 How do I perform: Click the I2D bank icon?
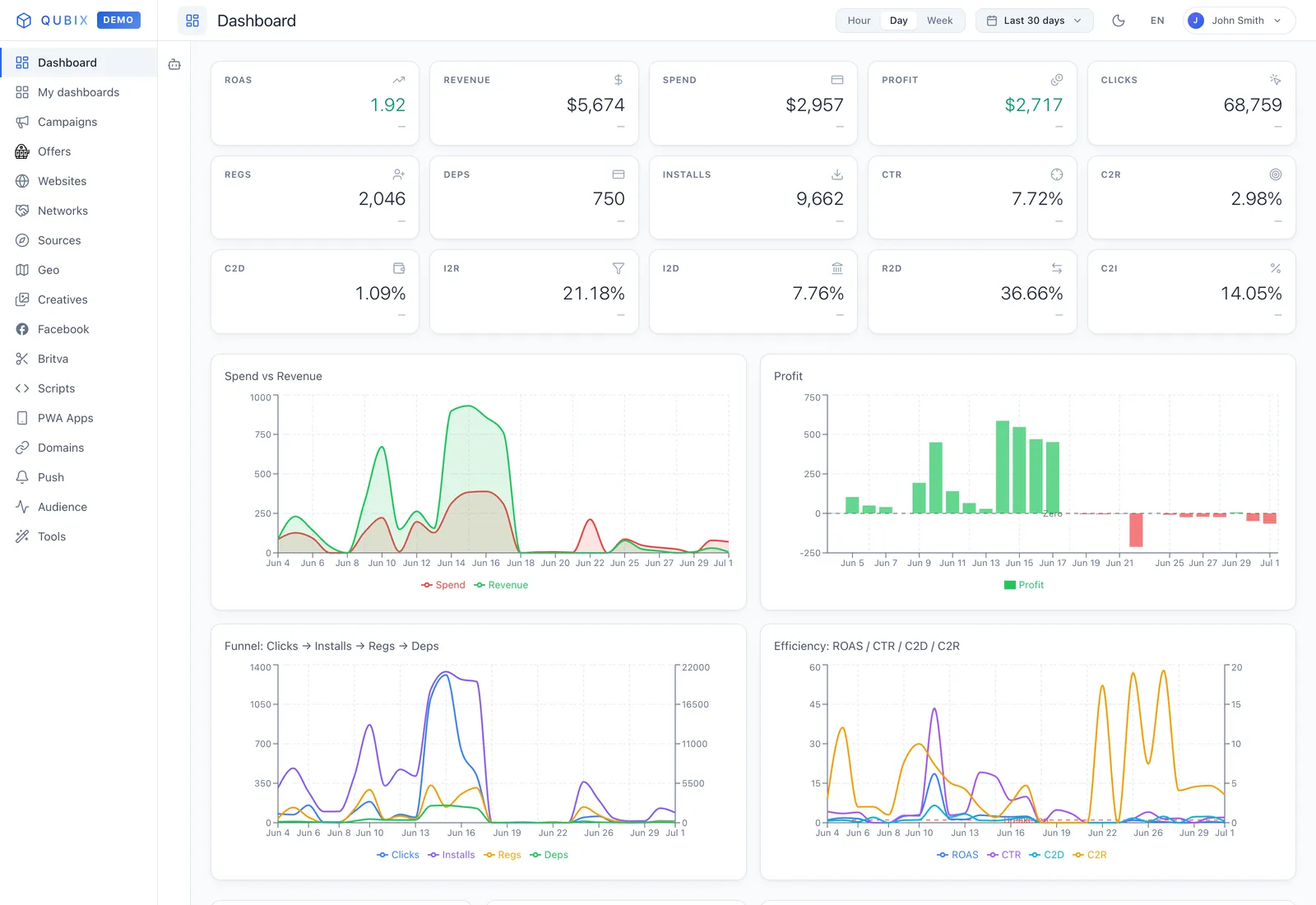837,268
